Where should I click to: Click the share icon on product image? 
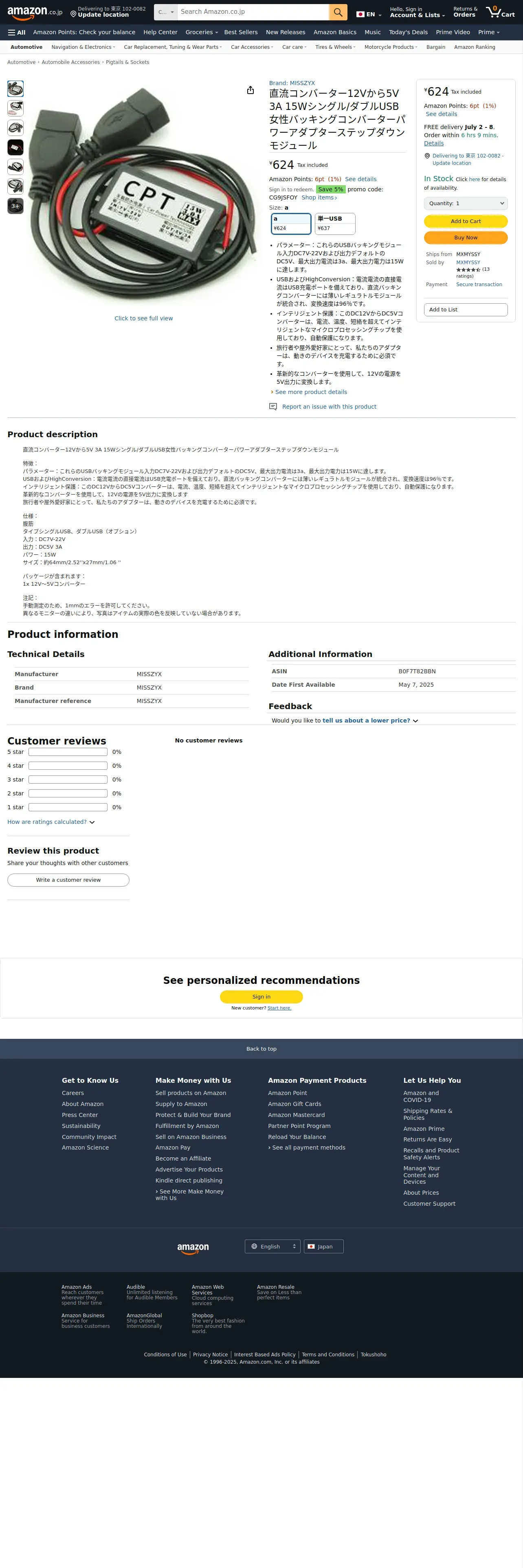point(250,90)
